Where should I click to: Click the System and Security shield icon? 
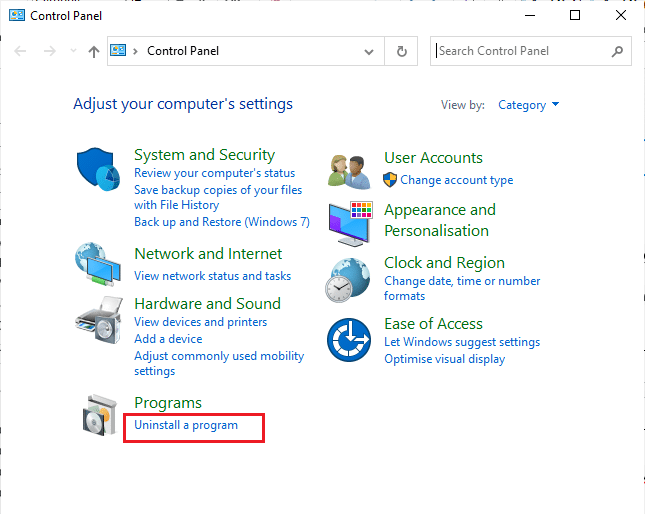tap(100, 169)
